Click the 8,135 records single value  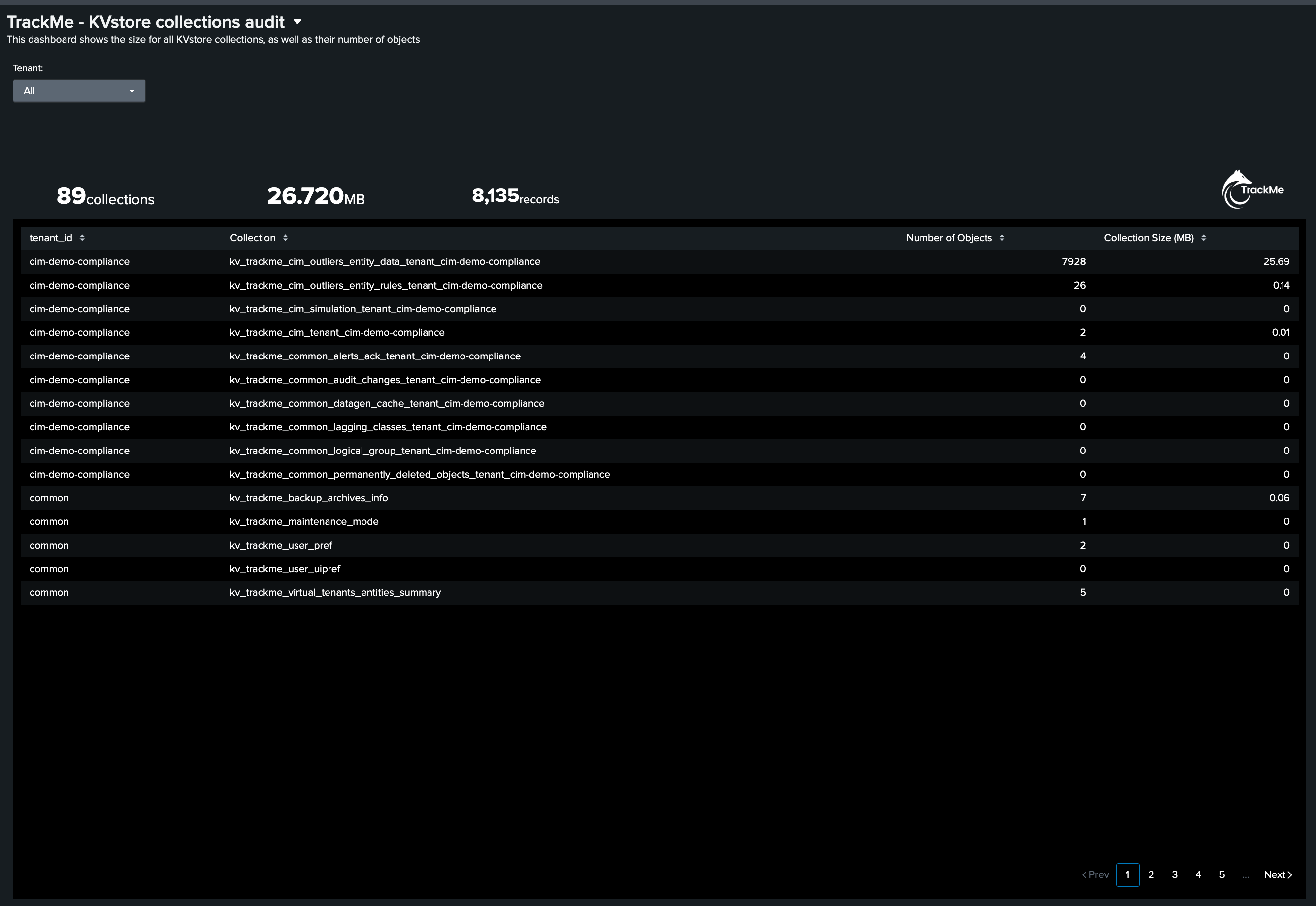pyautogui.click(x=515, y=196)
